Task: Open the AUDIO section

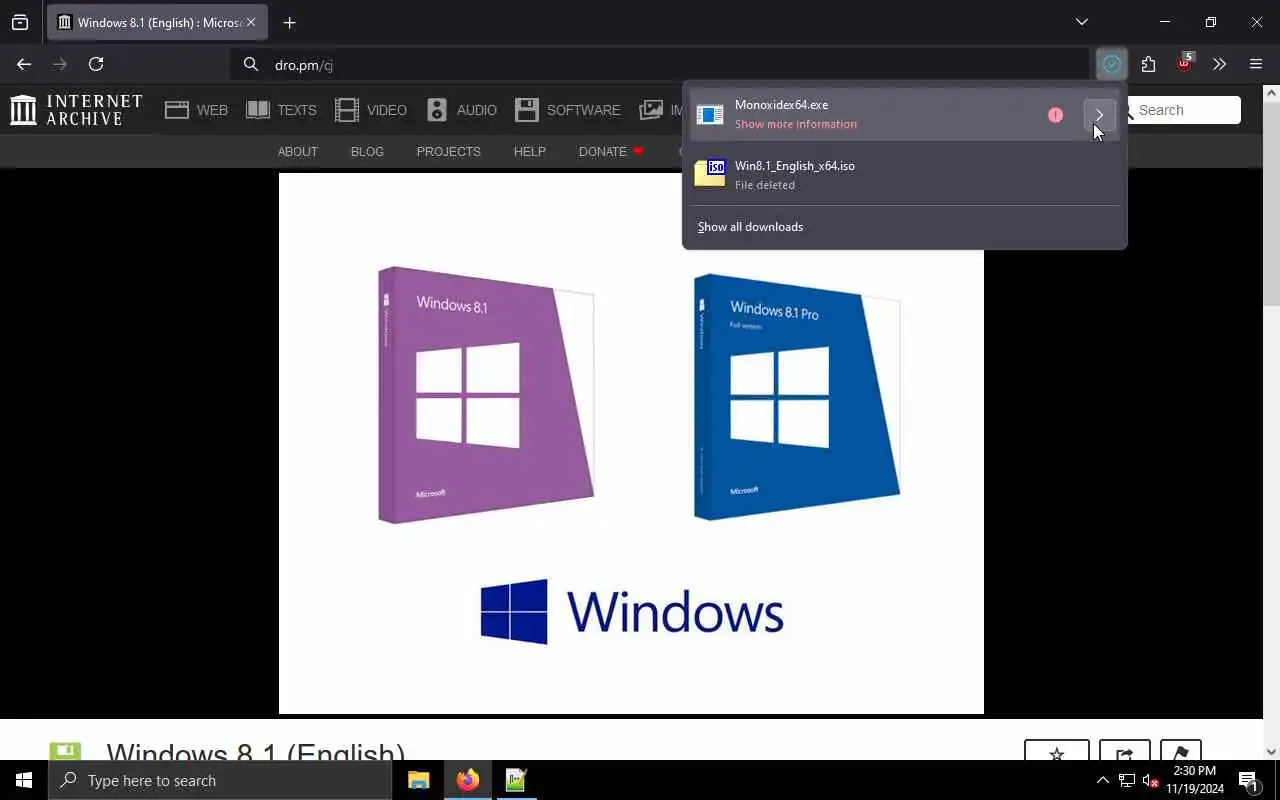Action: click(461, 110)
